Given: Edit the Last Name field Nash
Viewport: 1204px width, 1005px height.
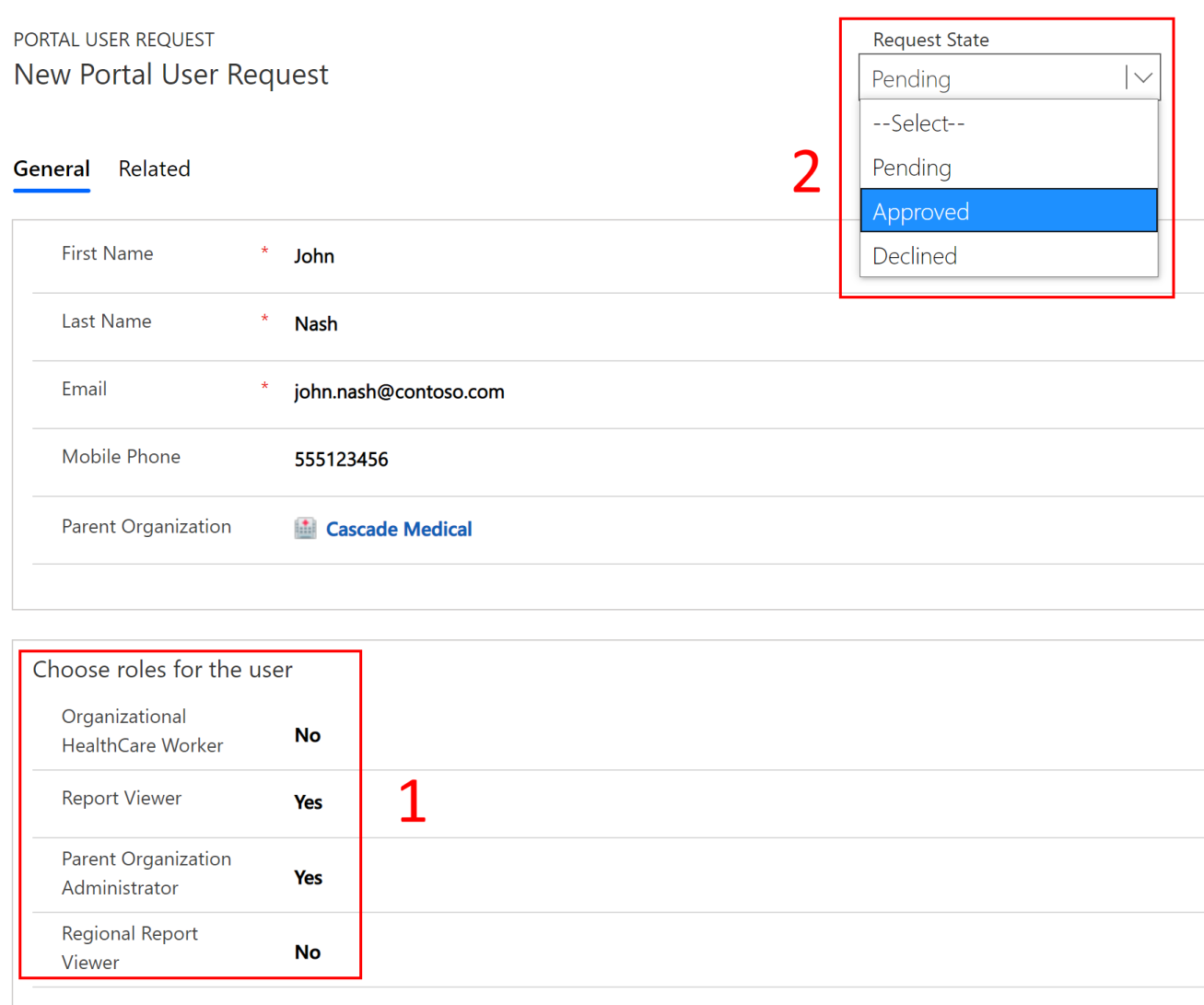Looking at the screenshot, I should coord(316,324).
